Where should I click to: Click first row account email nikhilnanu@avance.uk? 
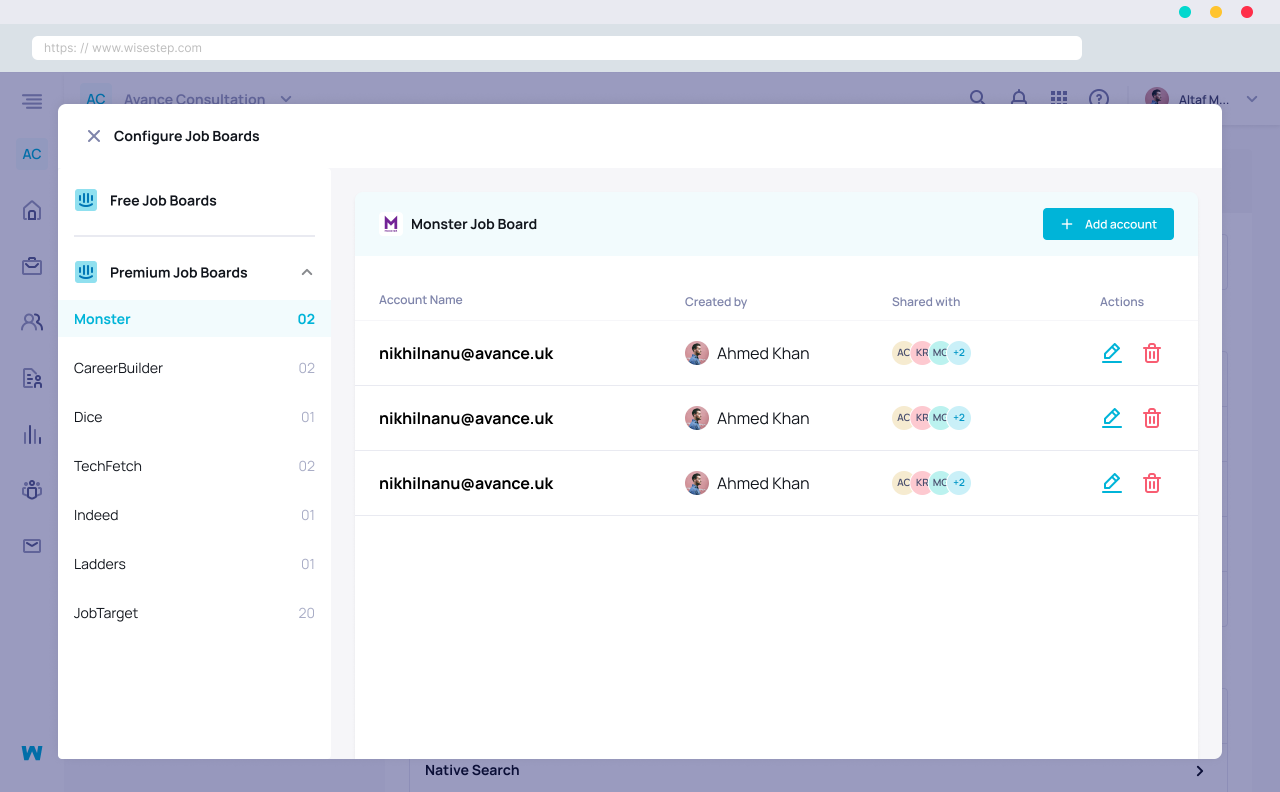click(x=466, y=353)
